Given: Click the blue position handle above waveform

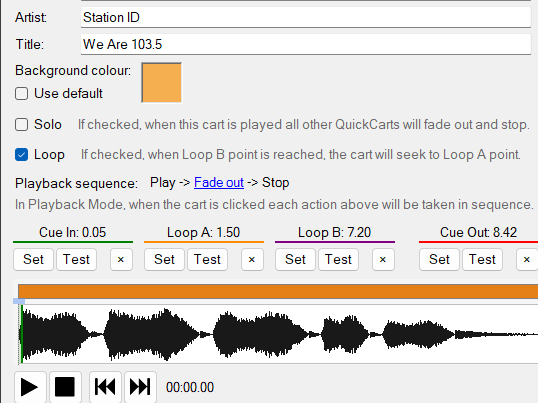Looking at the screenshot, I should tap(19, 301).
